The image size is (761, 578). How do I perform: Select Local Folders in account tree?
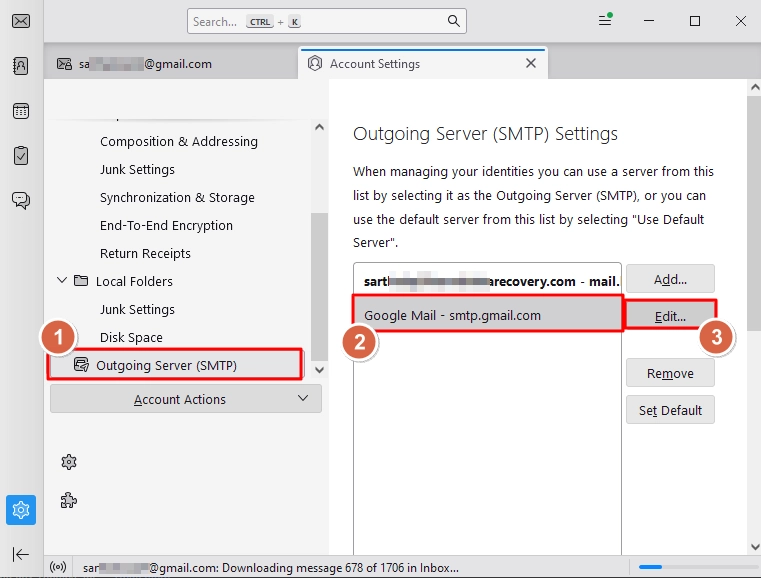tap(134, 281)
